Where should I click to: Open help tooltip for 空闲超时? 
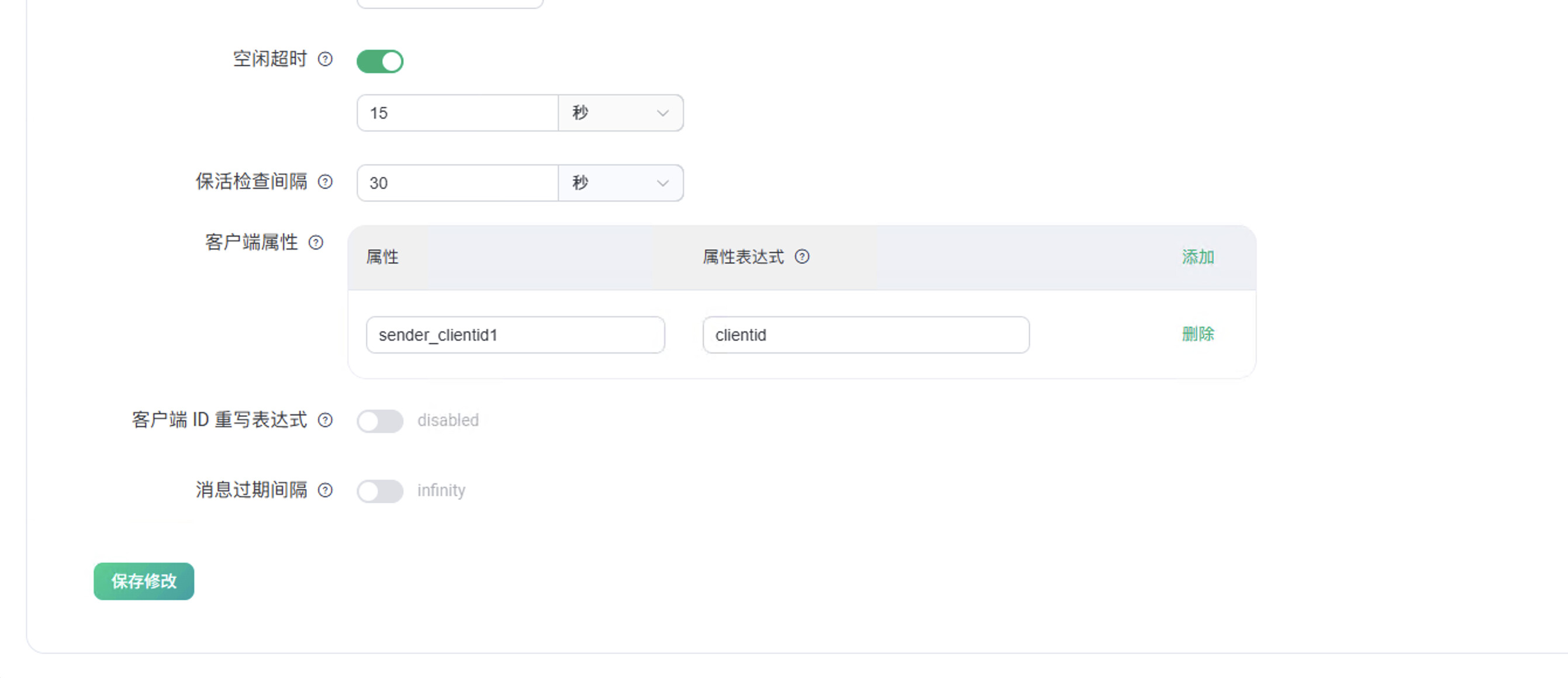(325, 59)
